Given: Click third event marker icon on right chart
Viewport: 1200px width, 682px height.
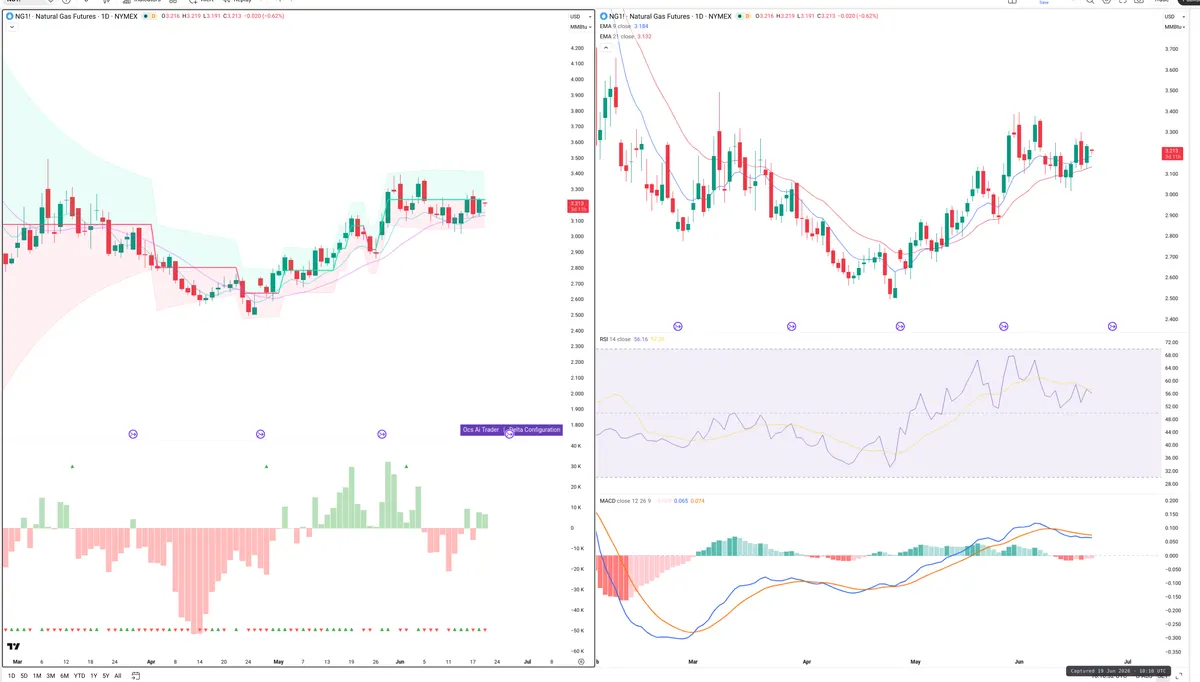Looking at the screenshot, I should (900, 326).
